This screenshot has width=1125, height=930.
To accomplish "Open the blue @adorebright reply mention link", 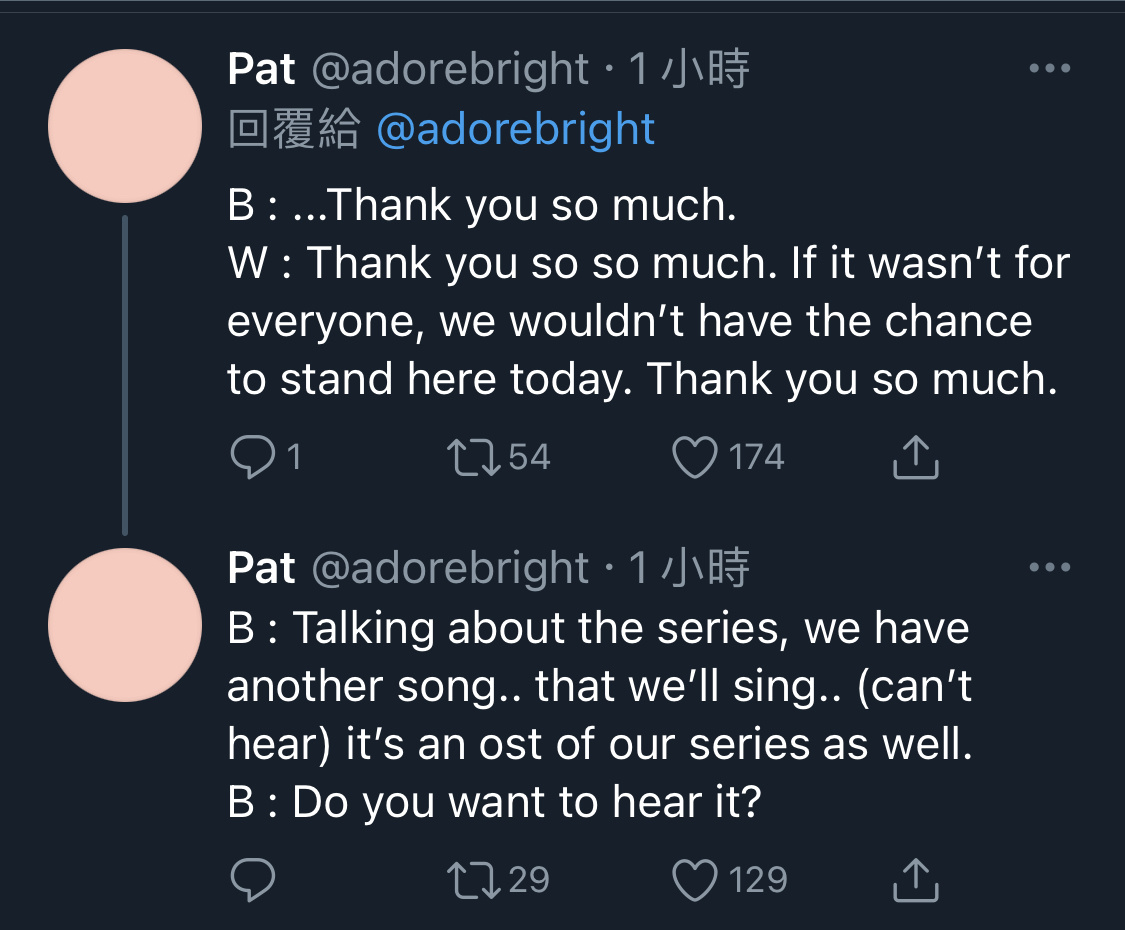I will coord(516,130).
